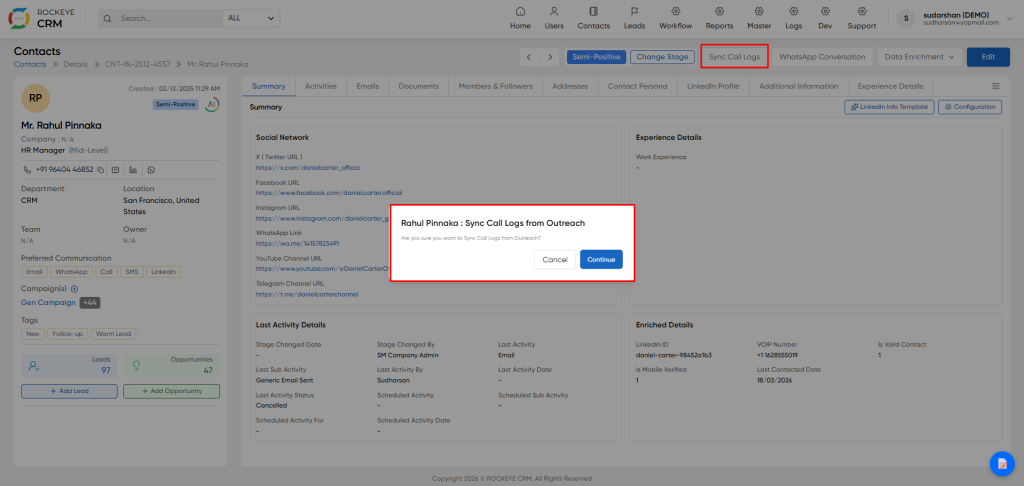Add a campaign with the plus icon

pyautogui.click(x=74, y=289)
